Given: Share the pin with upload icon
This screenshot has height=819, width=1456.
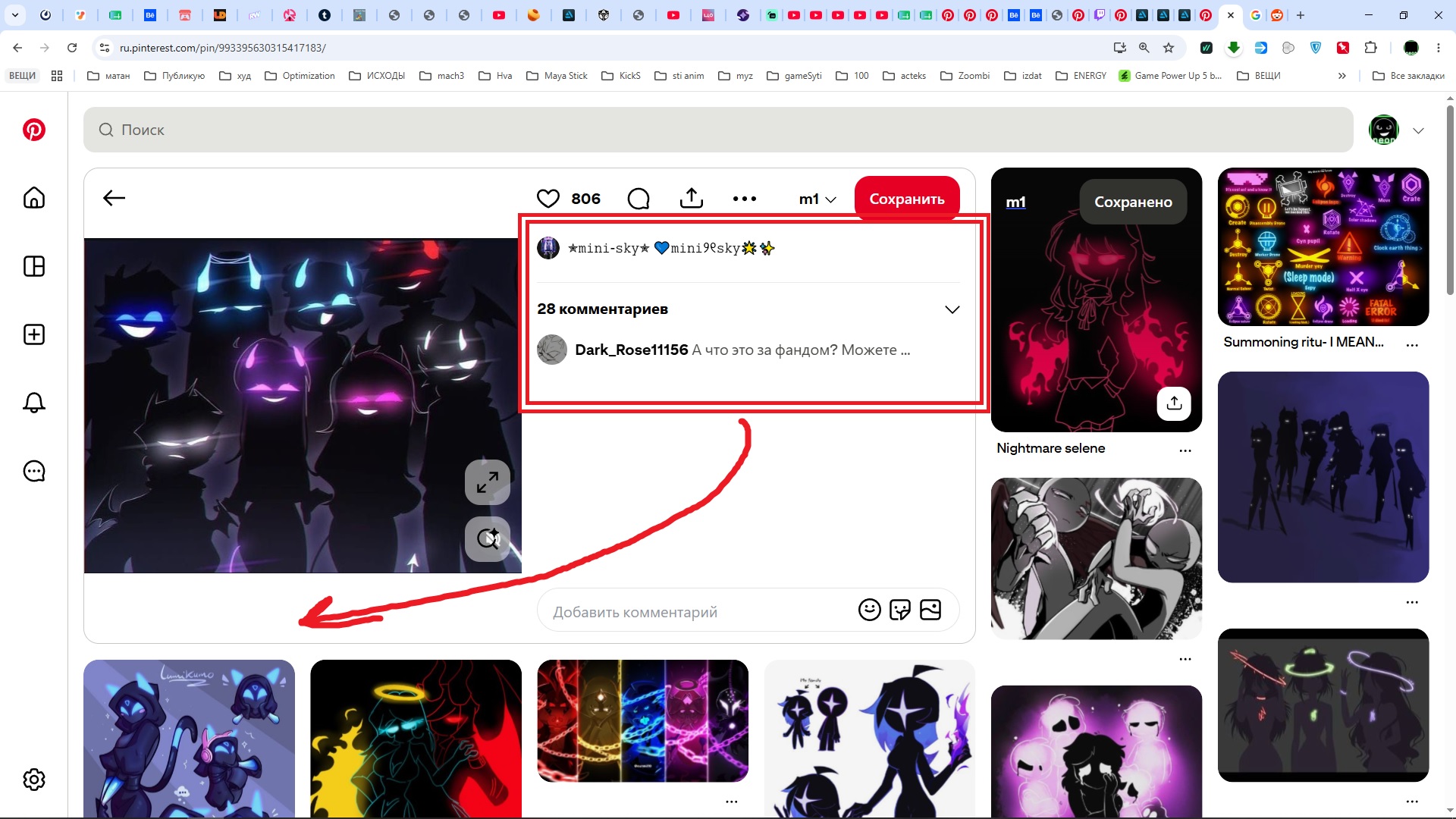Looking at the screenshot, I should pyautogui.click(x=692, y=198).
